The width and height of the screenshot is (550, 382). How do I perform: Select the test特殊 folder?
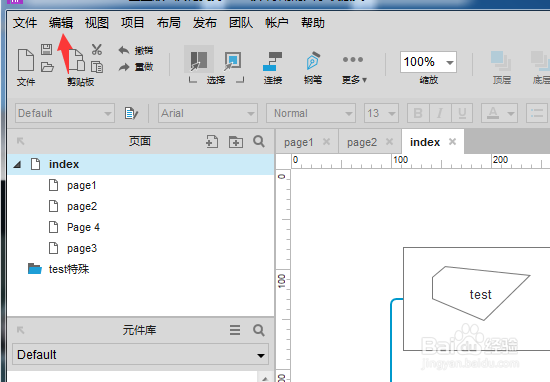pyautogui.click(x=69, y=269)
